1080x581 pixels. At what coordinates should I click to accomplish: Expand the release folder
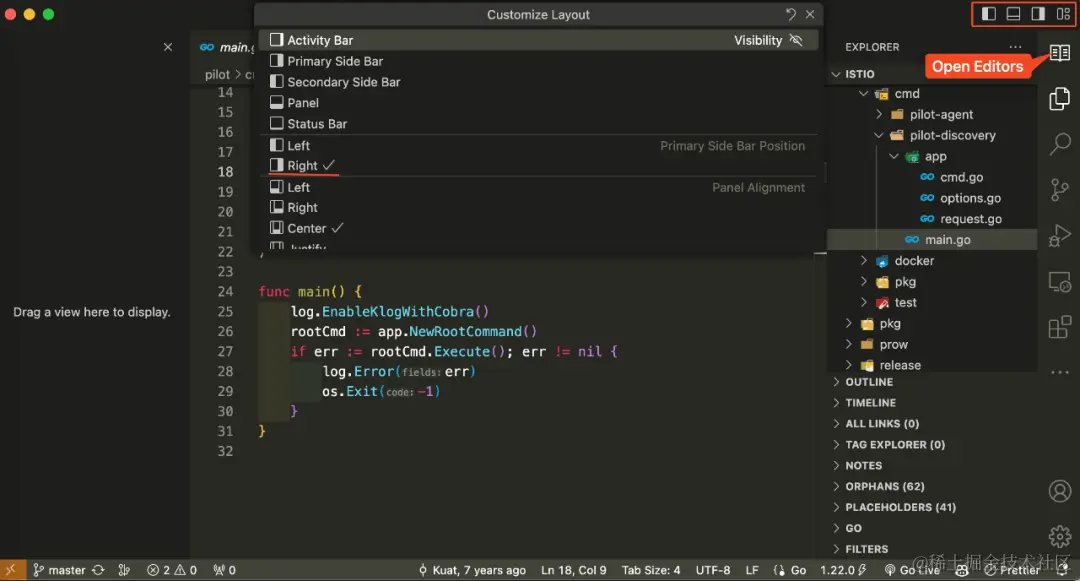[849, 365]
